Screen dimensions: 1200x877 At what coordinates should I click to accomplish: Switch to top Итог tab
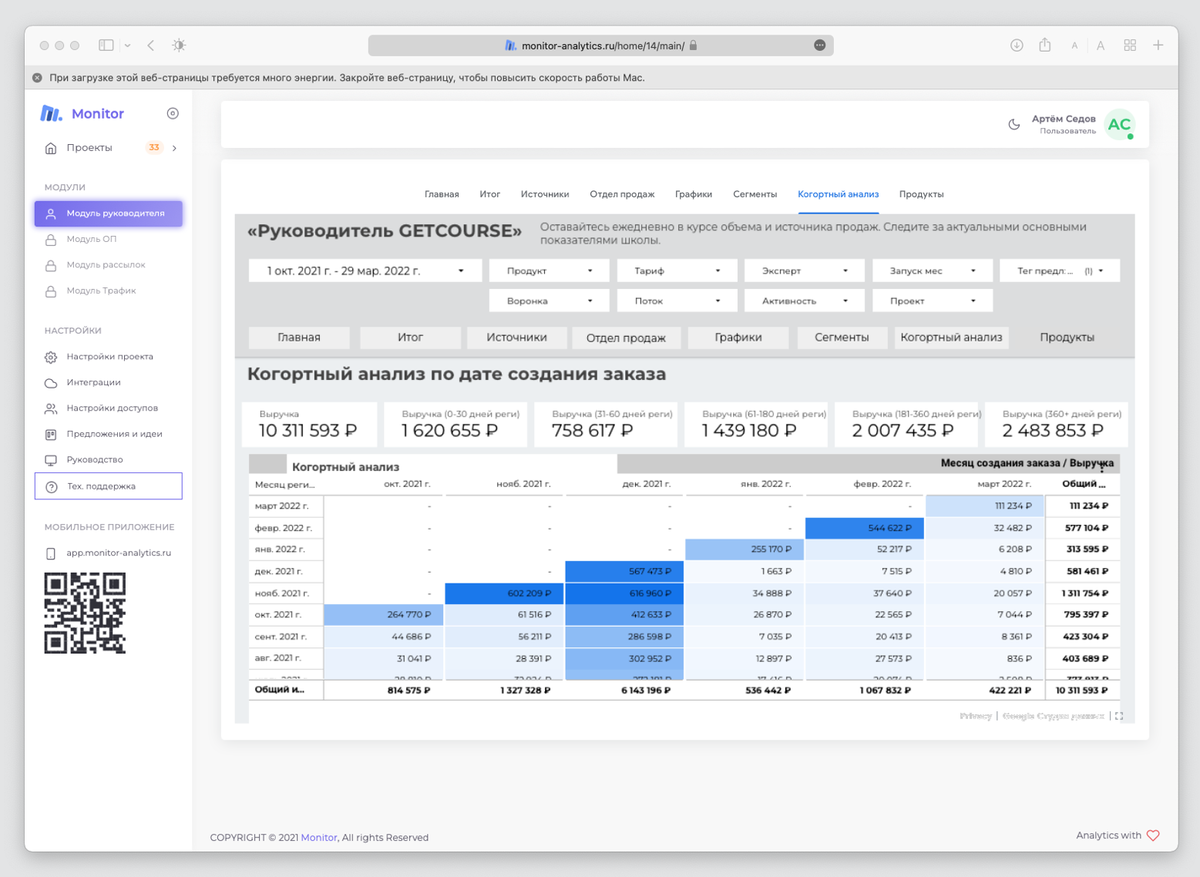pos(490,194)
